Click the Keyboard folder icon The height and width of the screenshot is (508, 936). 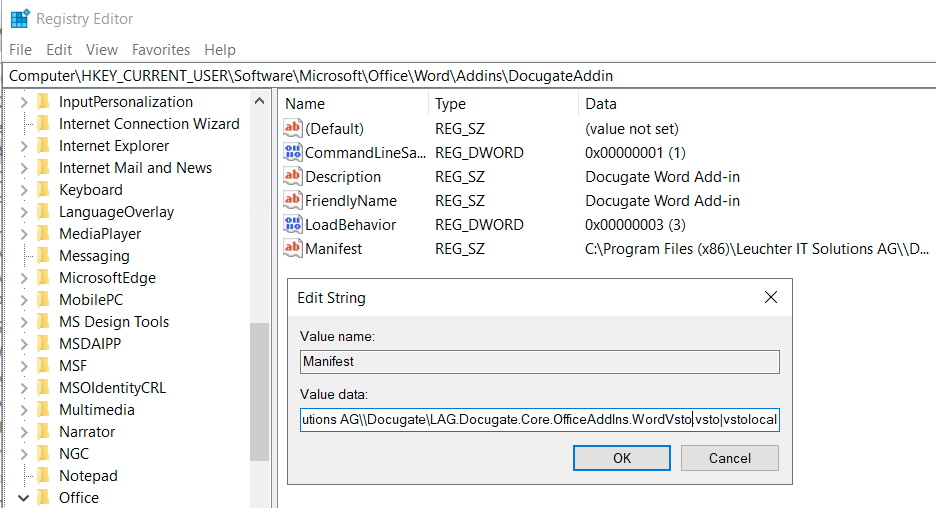[x=44, y=190]
